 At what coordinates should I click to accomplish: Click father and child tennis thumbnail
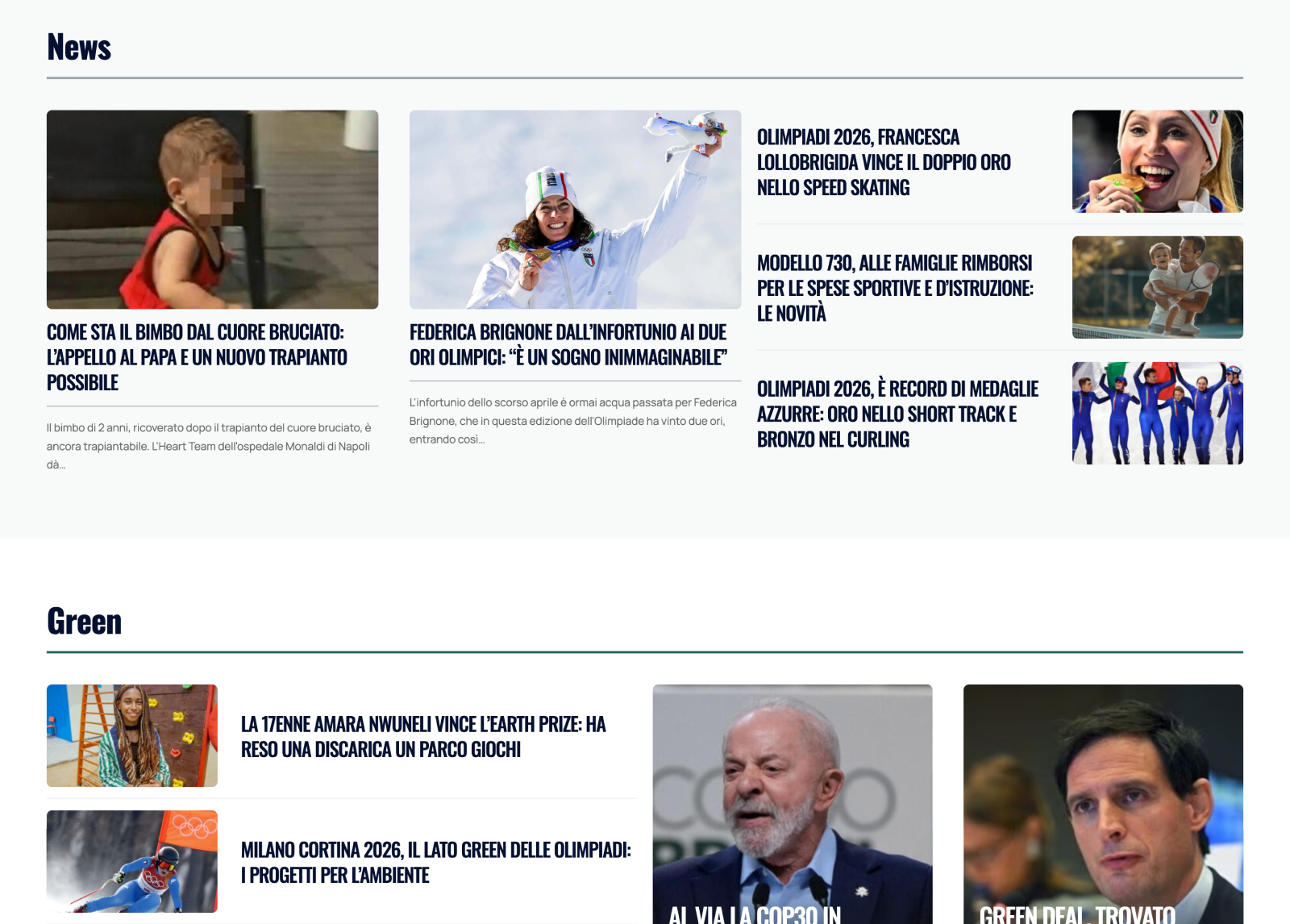(1157, 287)
